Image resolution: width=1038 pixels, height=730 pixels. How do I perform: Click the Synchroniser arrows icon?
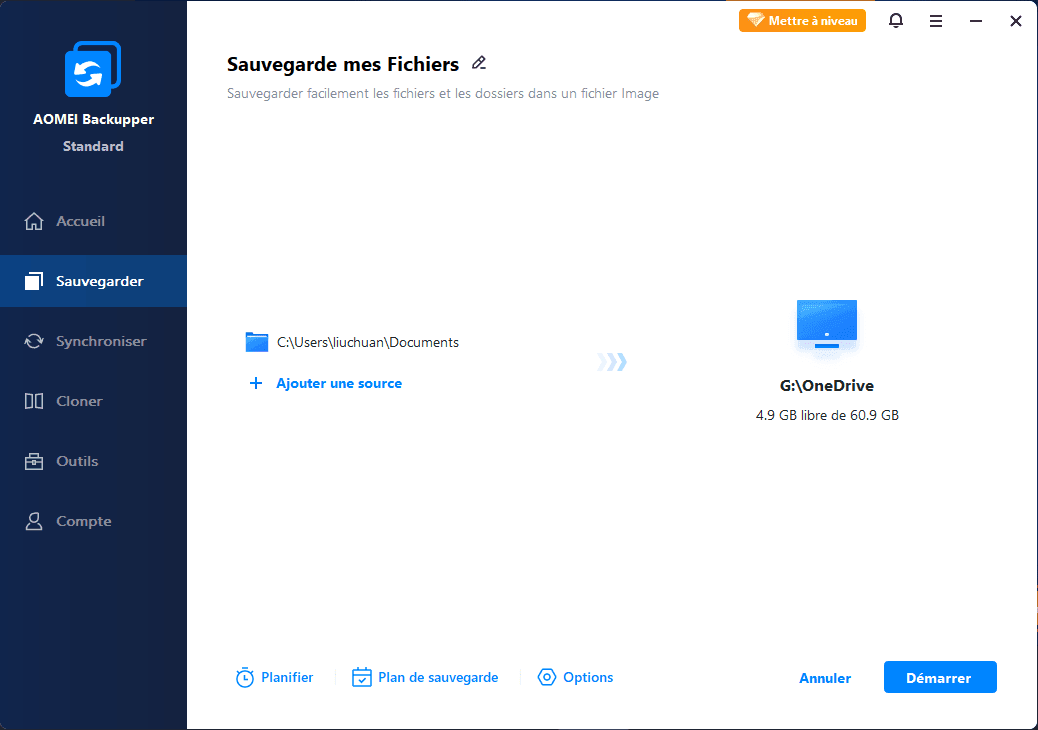tap(34, 341)
